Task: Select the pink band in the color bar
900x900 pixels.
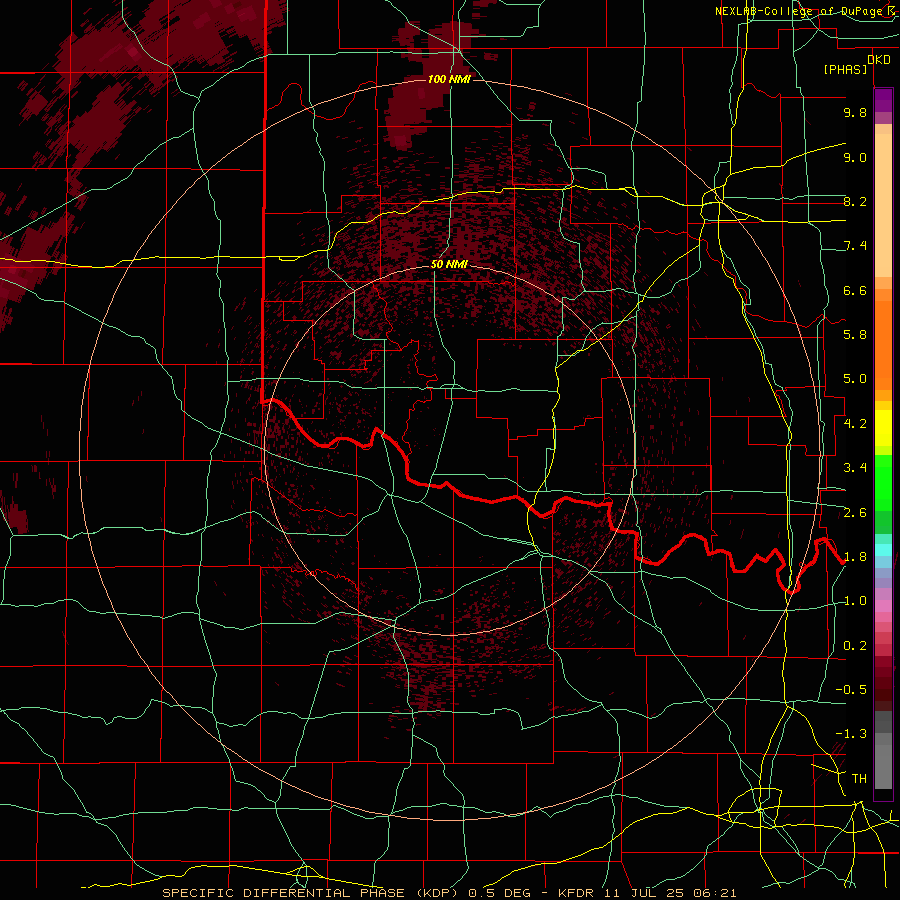Action: point(883,606)
